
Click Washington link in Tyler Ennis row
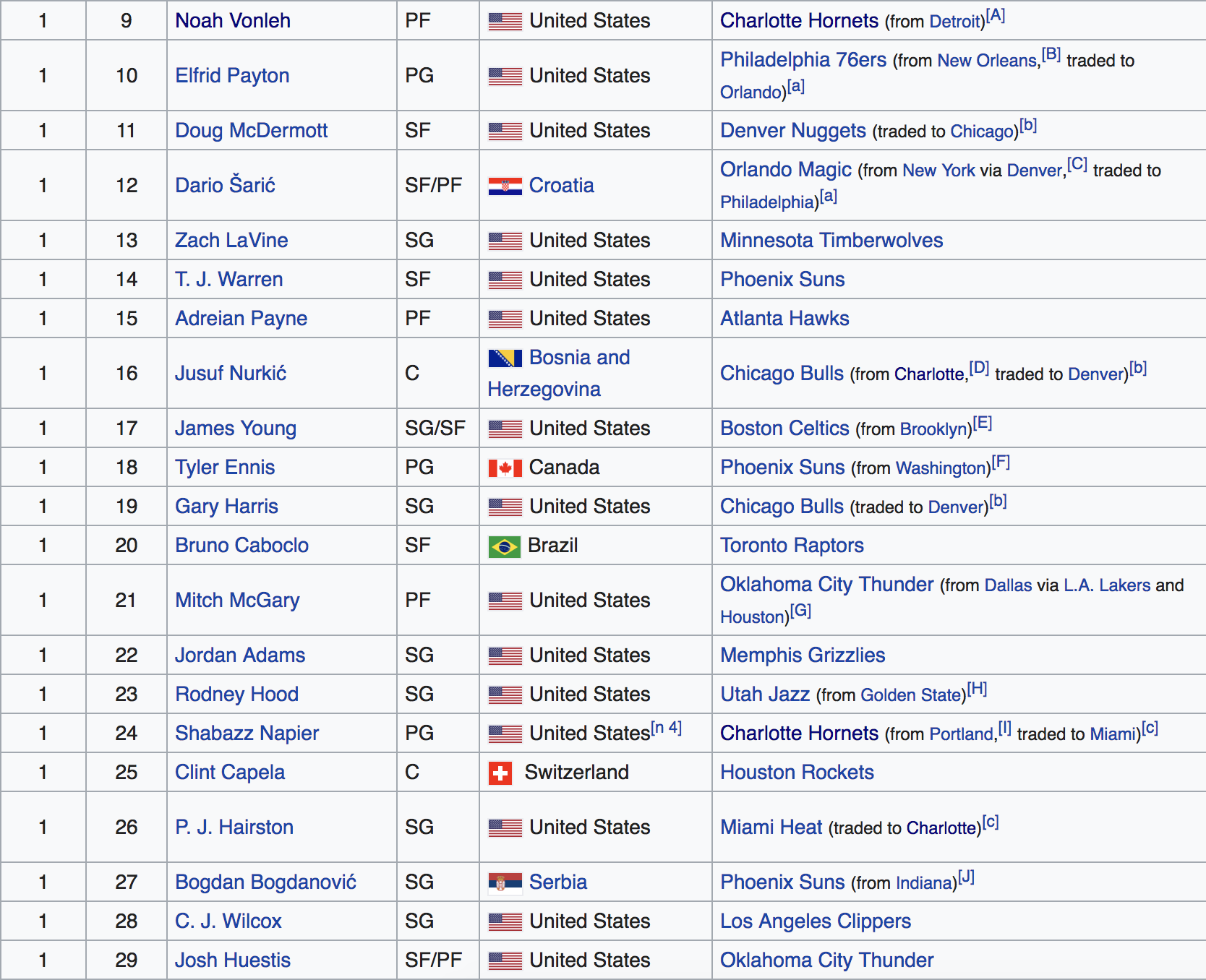[941, 468]
